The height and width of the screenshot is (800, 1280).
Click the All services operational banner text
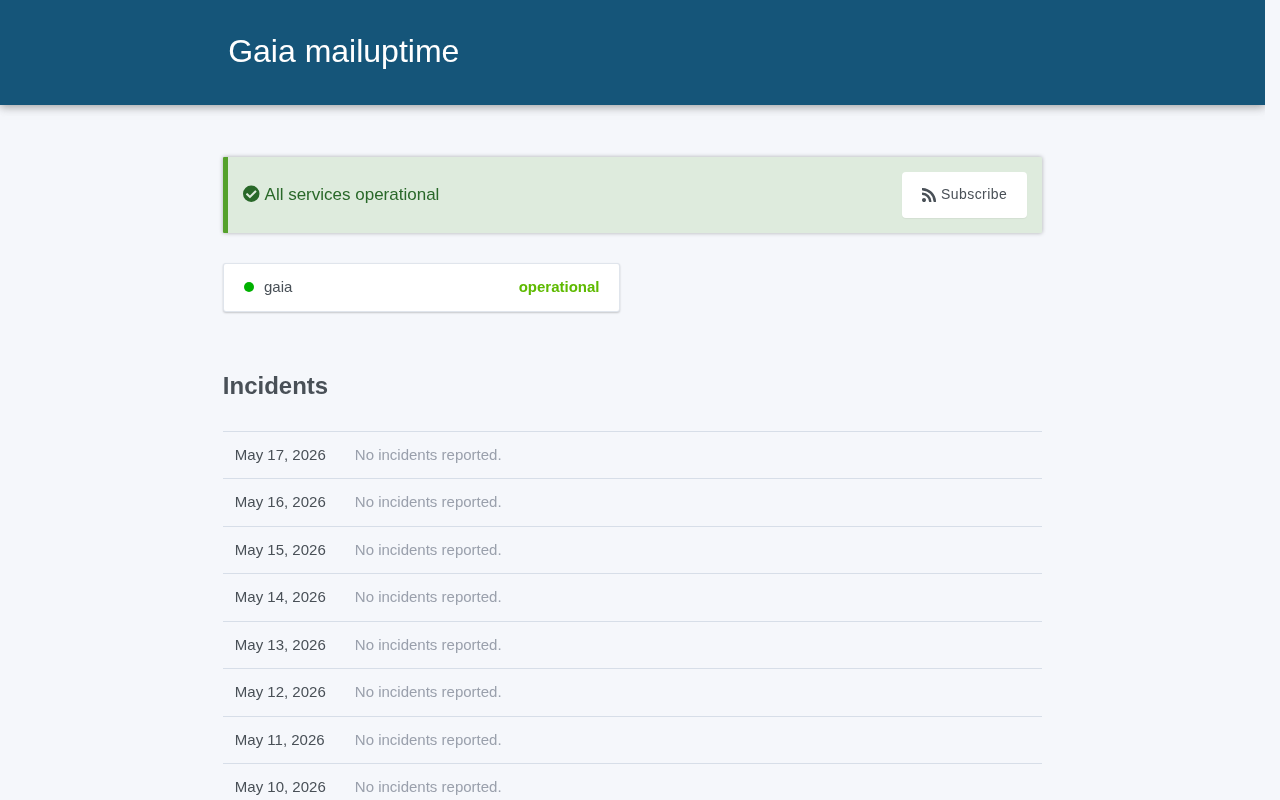point(352,195)
